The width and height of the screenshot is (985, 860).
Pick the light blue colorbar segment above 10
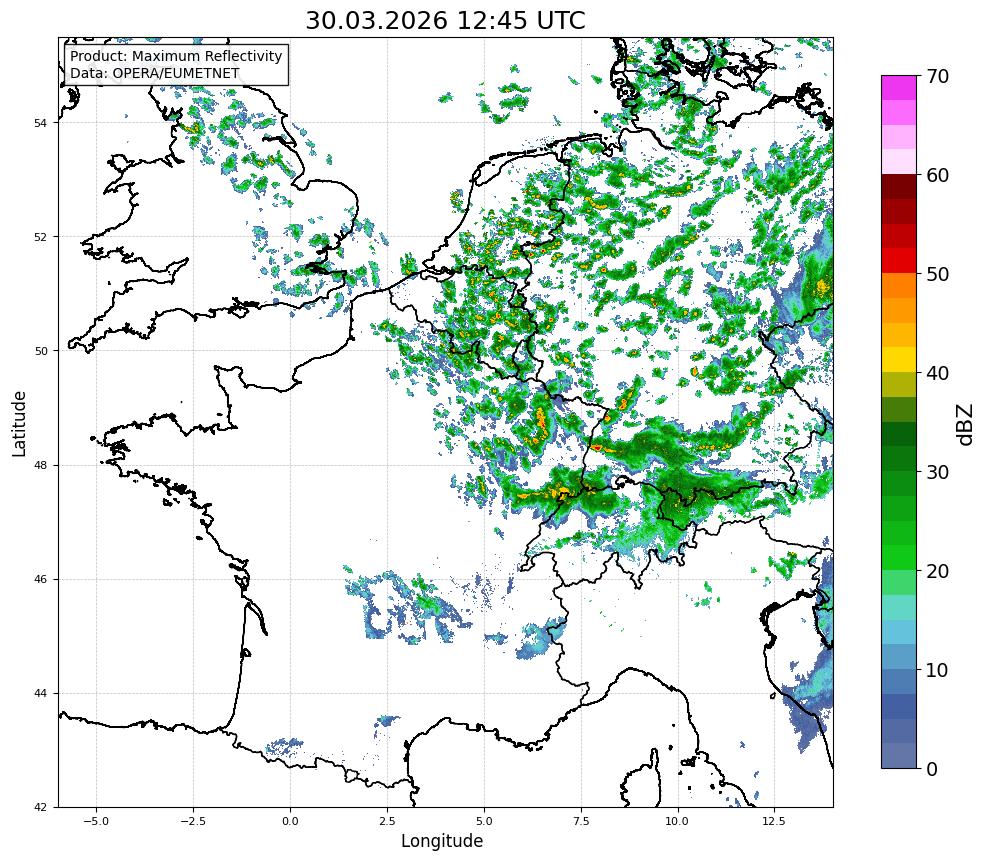[x=899, y=656]
